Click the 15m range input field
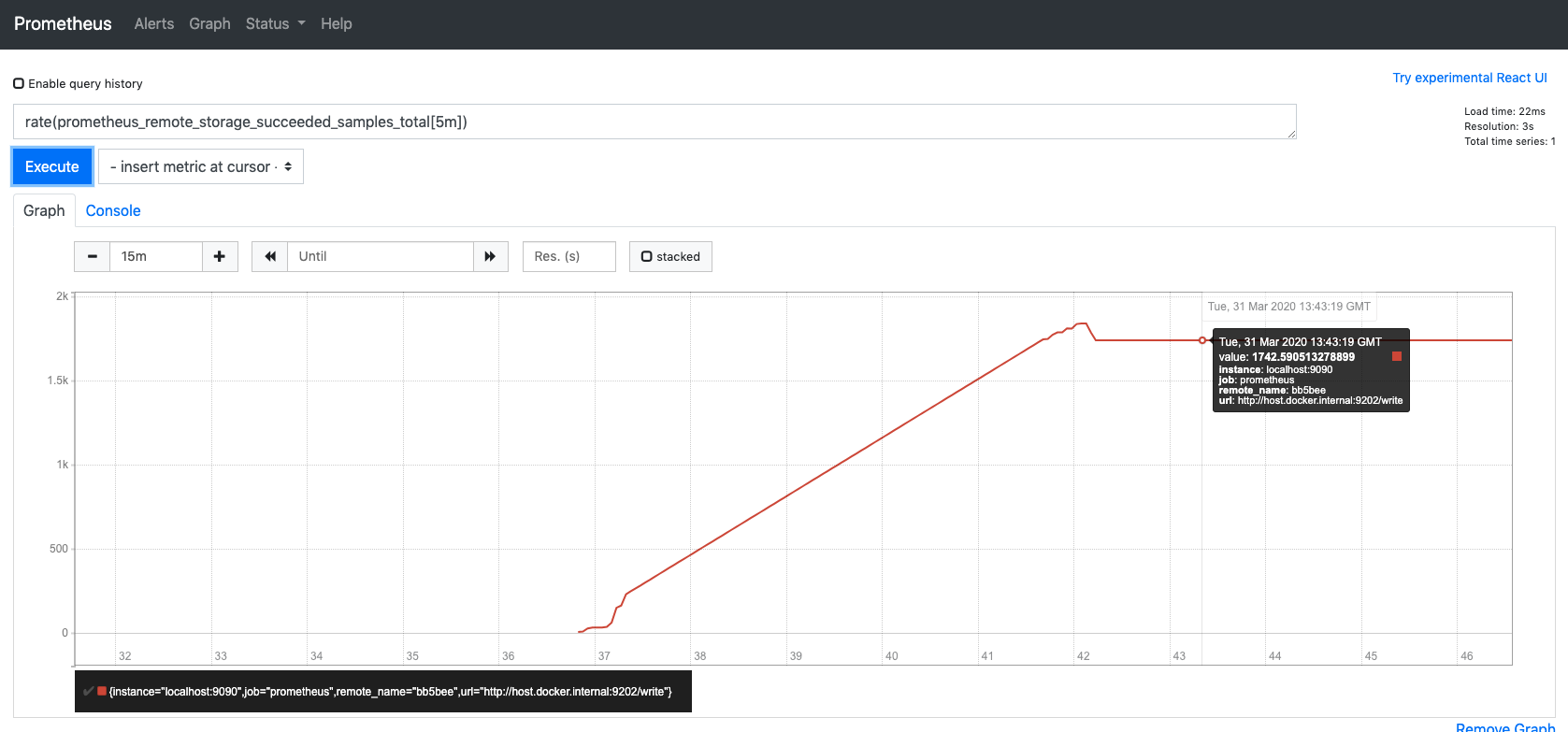 point(156,256)
